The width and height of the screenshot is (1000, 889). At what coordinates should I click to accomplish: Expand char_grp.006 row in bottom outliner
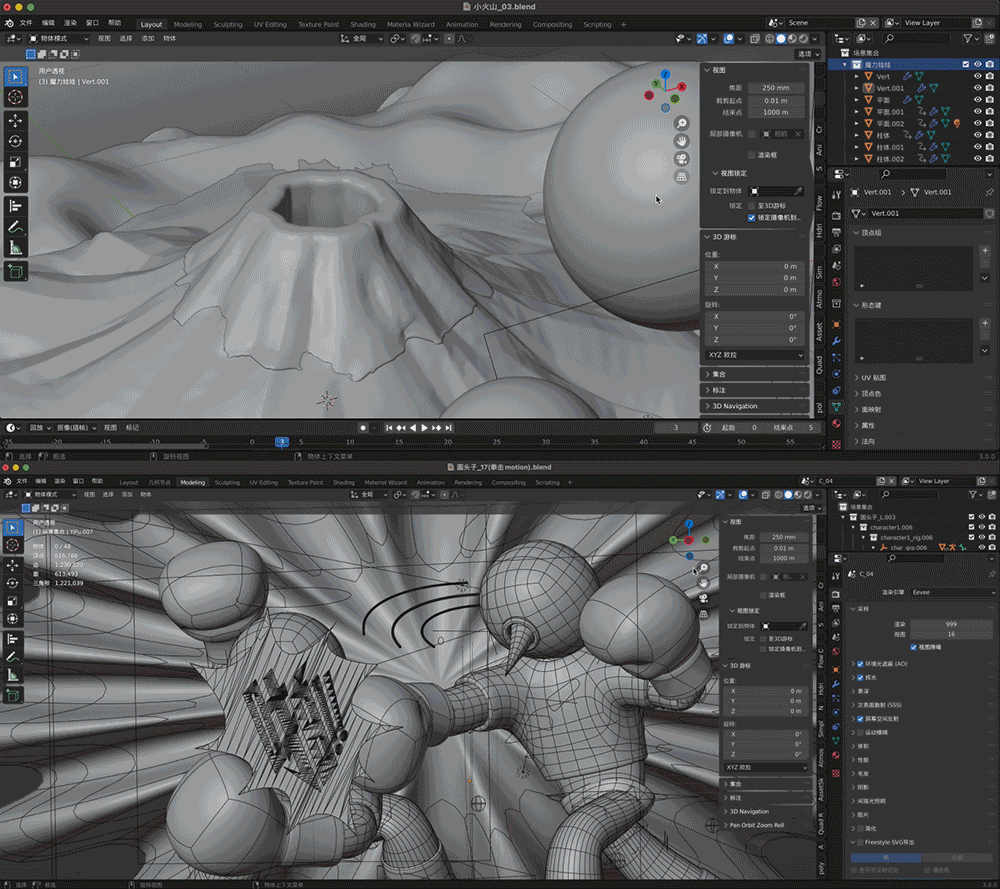coord(874,548)
